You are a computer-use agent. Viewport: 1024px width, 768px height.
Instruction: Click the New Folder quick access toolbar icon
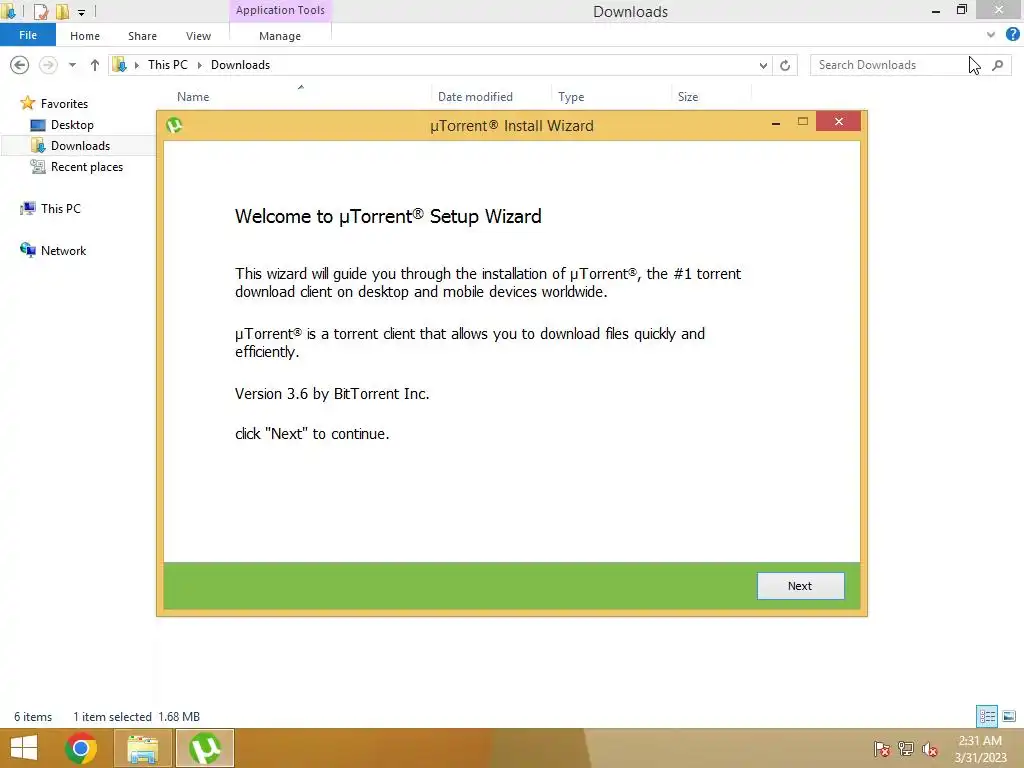62,11
